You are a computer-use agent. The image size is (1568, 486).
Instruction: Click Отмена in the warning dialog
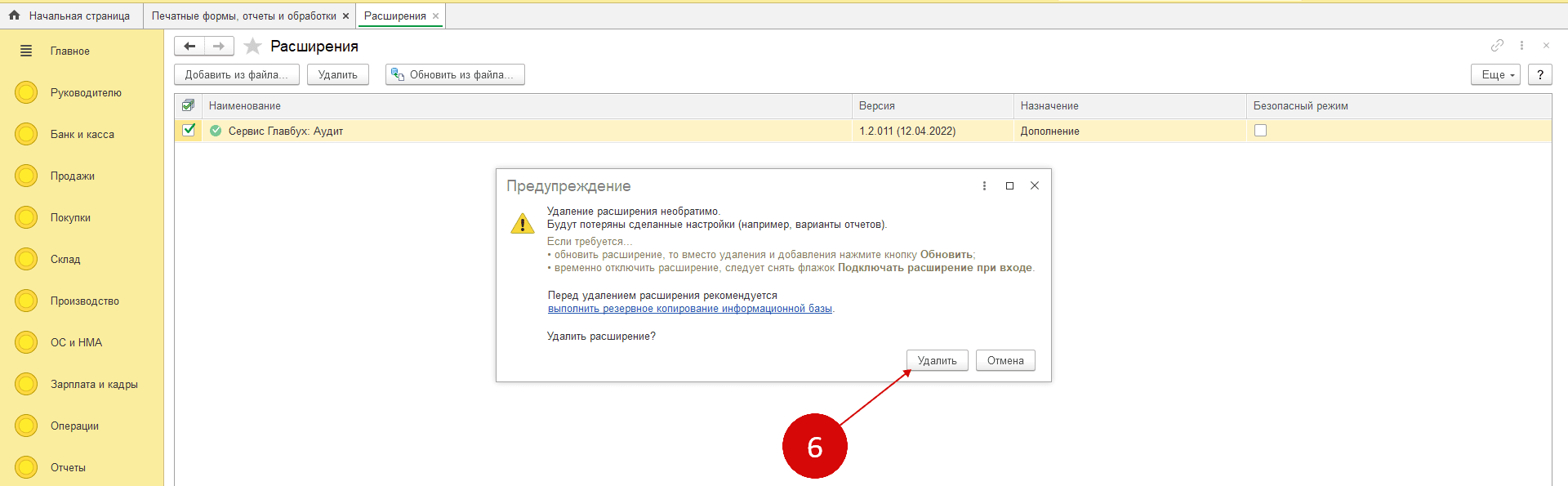click(x=1005, y=360)
